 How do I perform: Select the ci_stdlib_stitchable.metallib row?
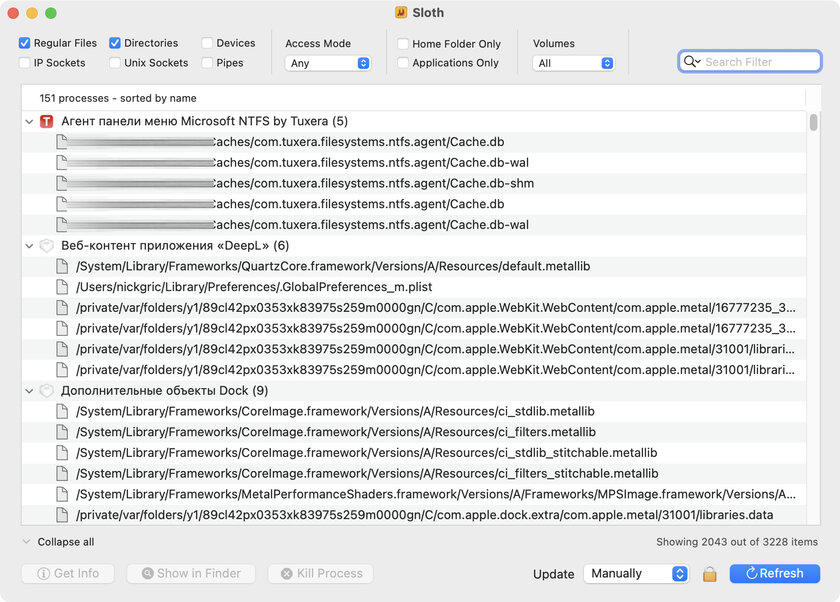click(414, 453)
